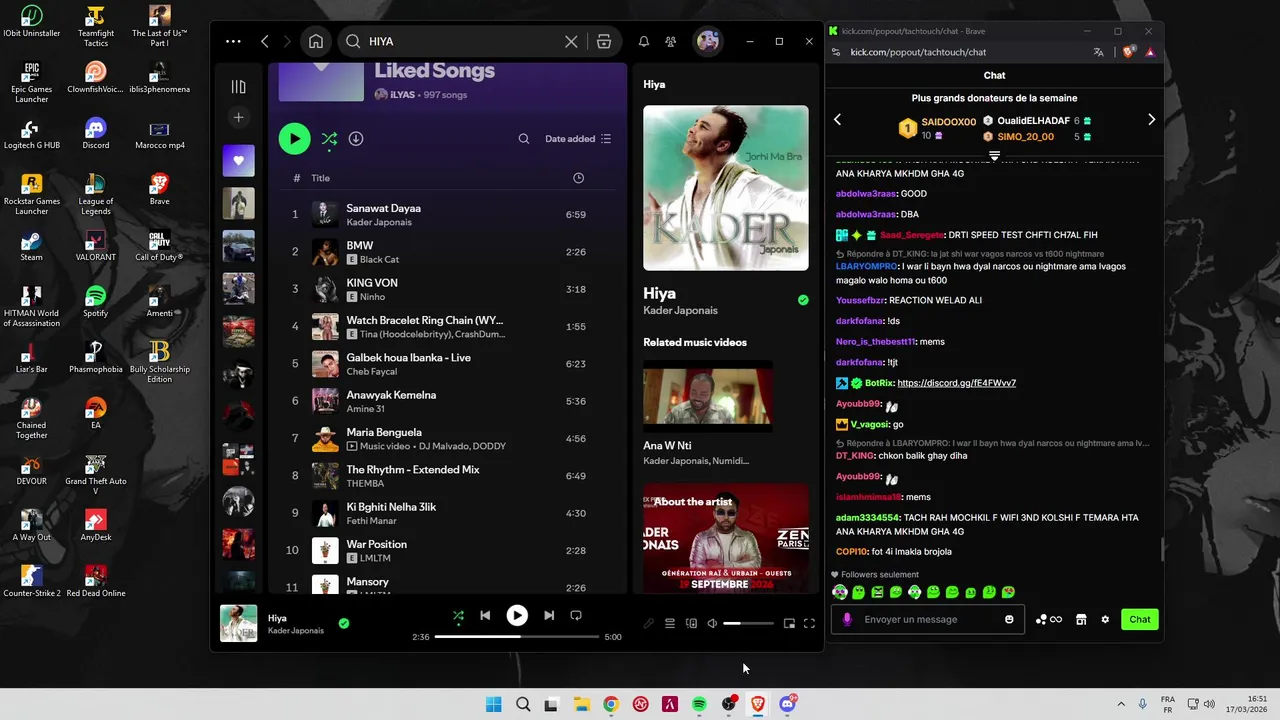Open Friend Activity icon in Spotify
The width and height of the screenshot is (1280, 720).
(x=671, y=41)
